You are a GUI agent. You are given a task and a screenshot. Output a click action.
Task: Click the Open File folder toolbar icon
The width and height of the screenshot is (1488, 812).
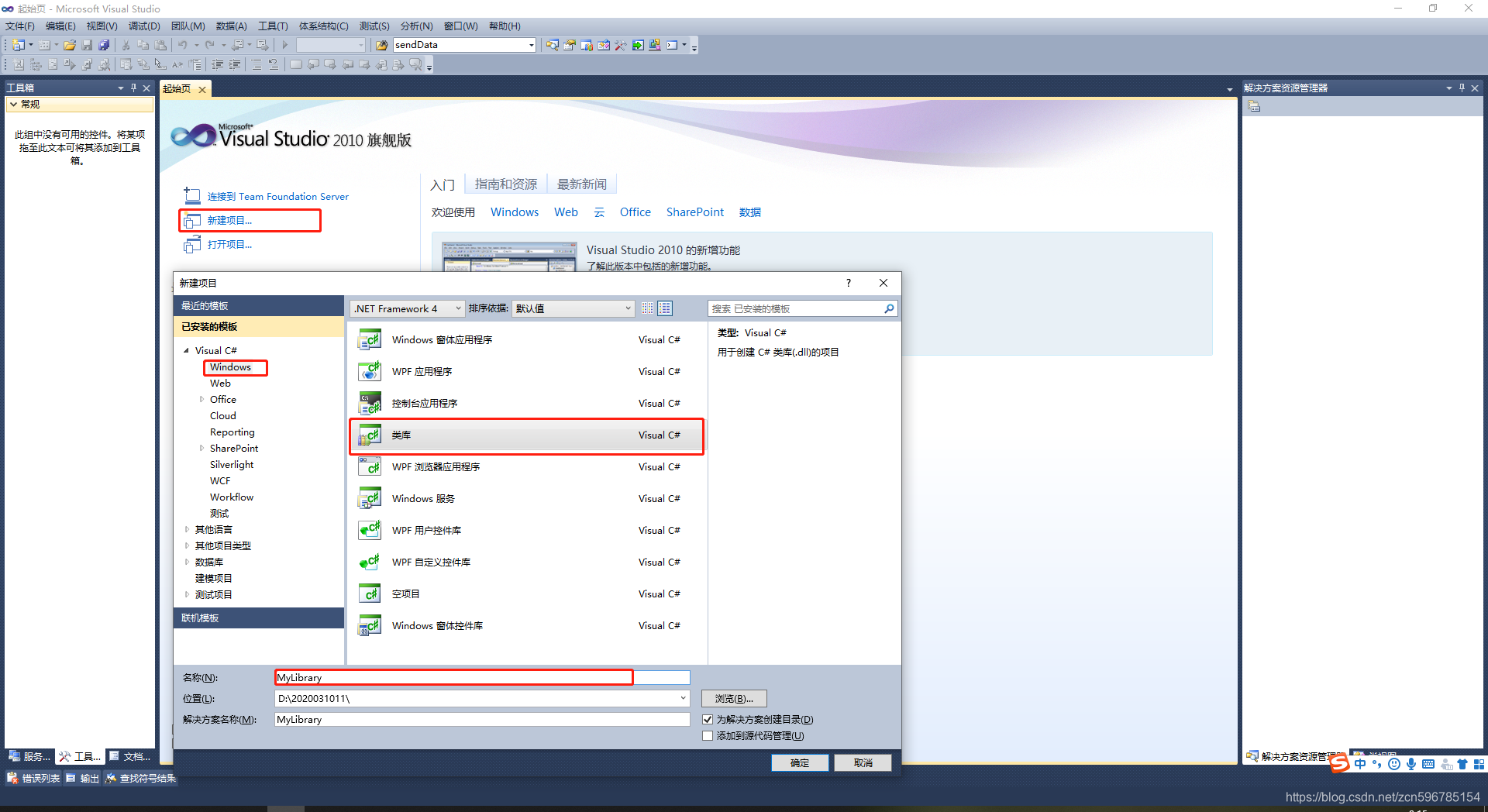pyautogui.click(x=70, y=45)
